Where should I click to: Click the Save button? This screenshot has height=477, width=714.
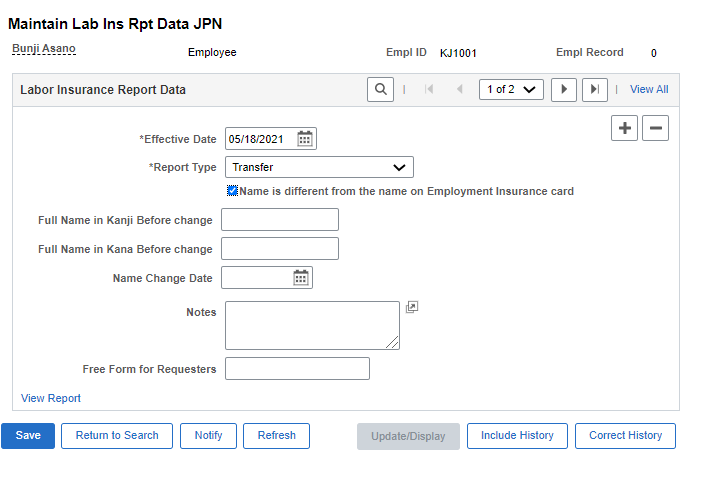pos(28,436)
